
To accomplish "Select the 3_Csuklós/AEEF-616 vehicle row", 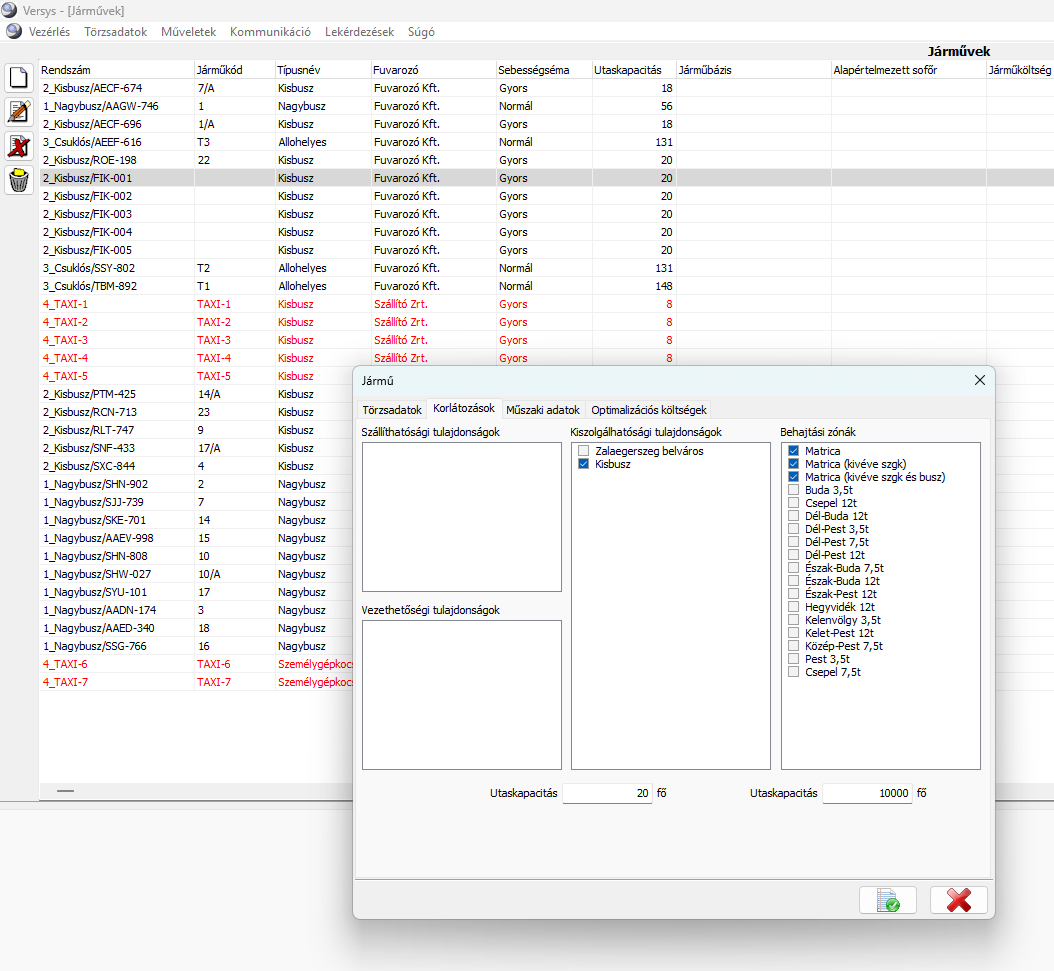I will point(92,142).
